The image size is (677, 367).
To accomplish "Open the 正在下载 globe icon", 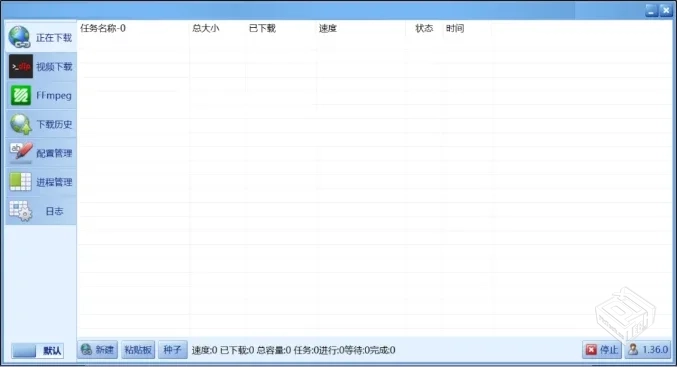I will 19,37.
